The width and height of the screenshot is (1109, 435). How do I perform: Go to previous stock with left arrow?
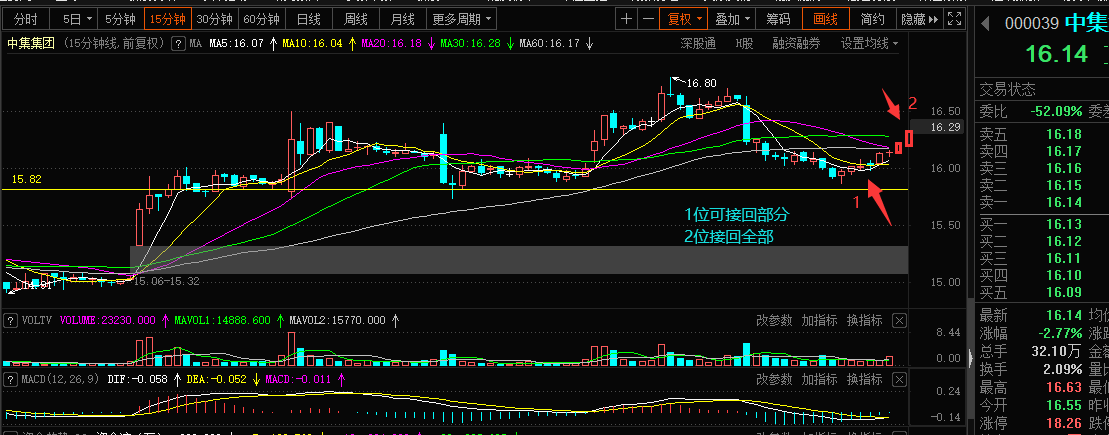click(984, 24)
